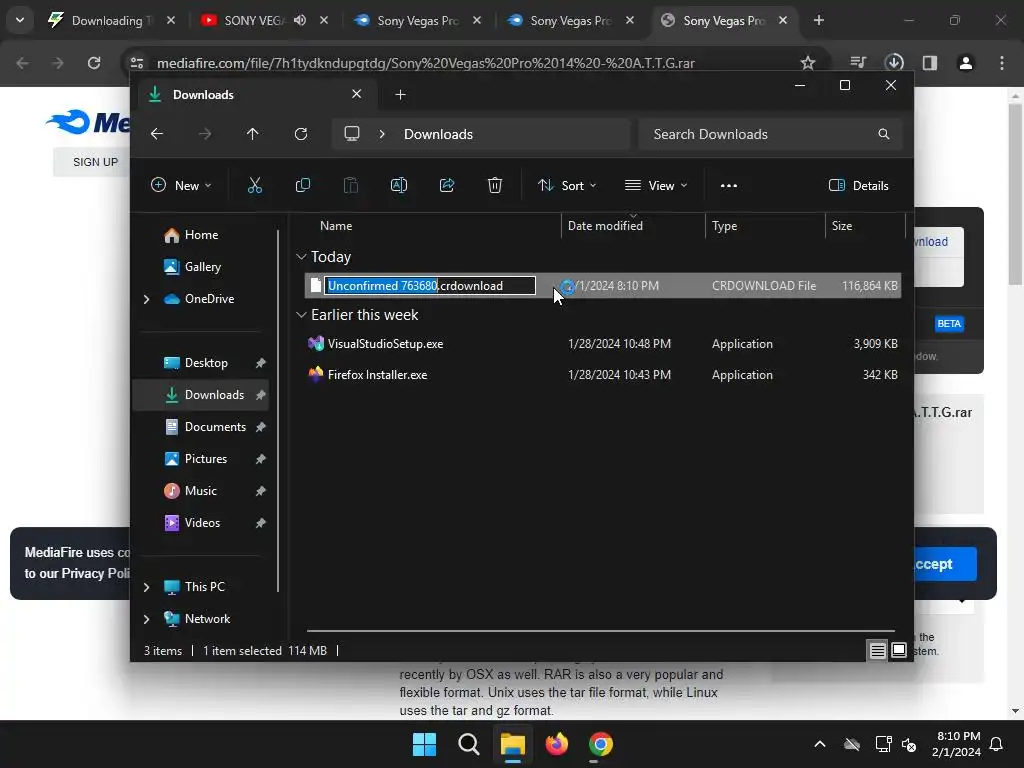This screenshot has width=1024, height=768.
Task: Open Chrome tab search dropdown
Action: [20, 20]
